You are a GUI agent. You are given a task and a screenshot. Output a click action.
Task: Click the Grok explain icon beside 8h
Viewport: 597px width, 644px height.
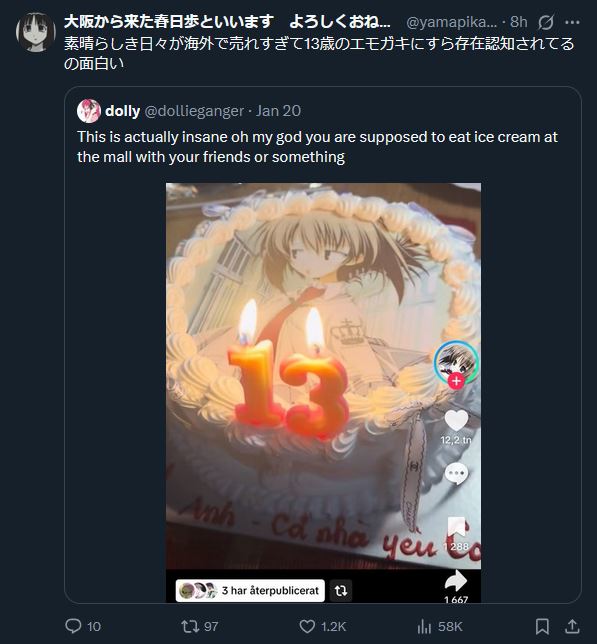[x=546, y=22]
